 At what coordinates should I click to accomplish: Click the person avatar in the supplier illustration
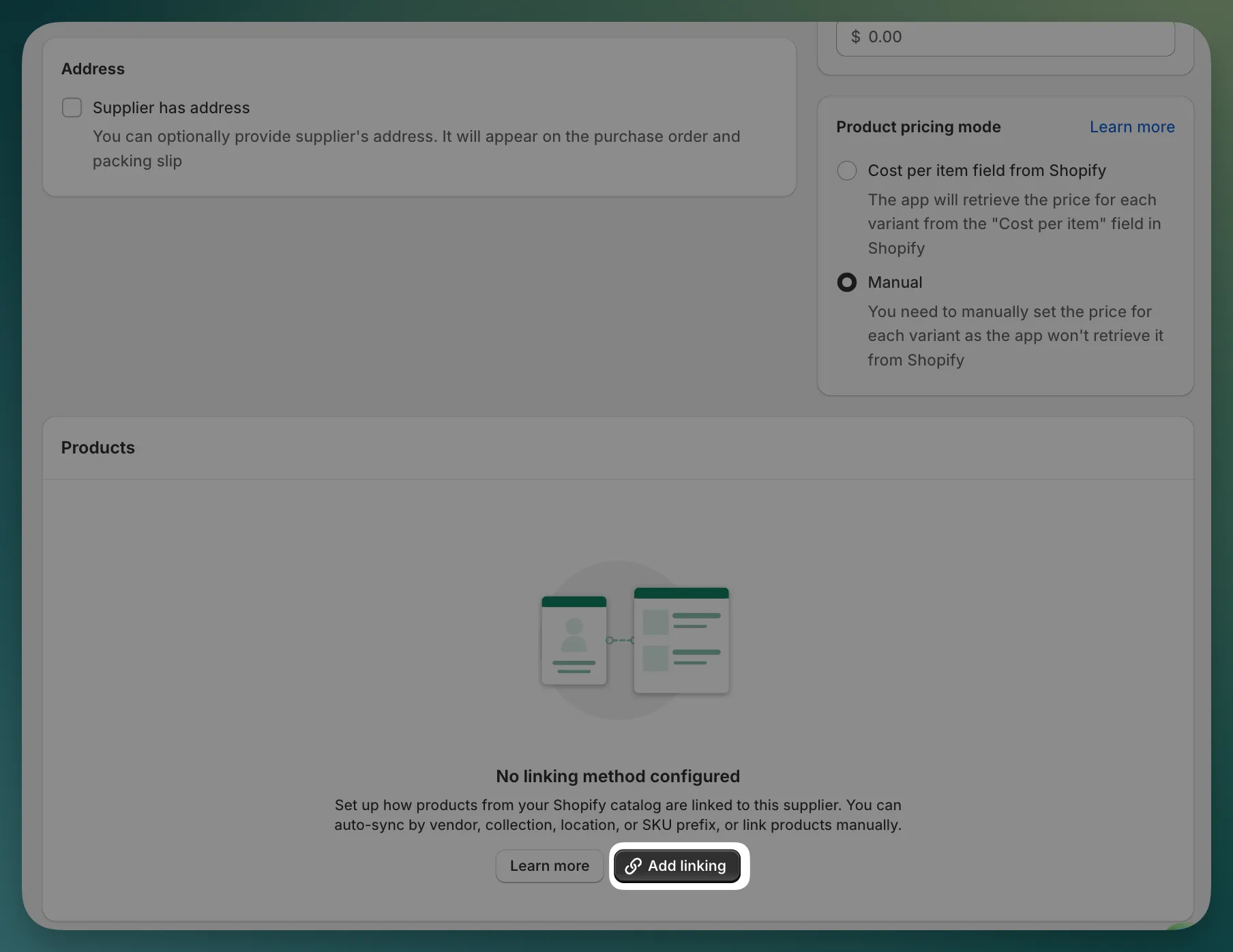(574, 634)
